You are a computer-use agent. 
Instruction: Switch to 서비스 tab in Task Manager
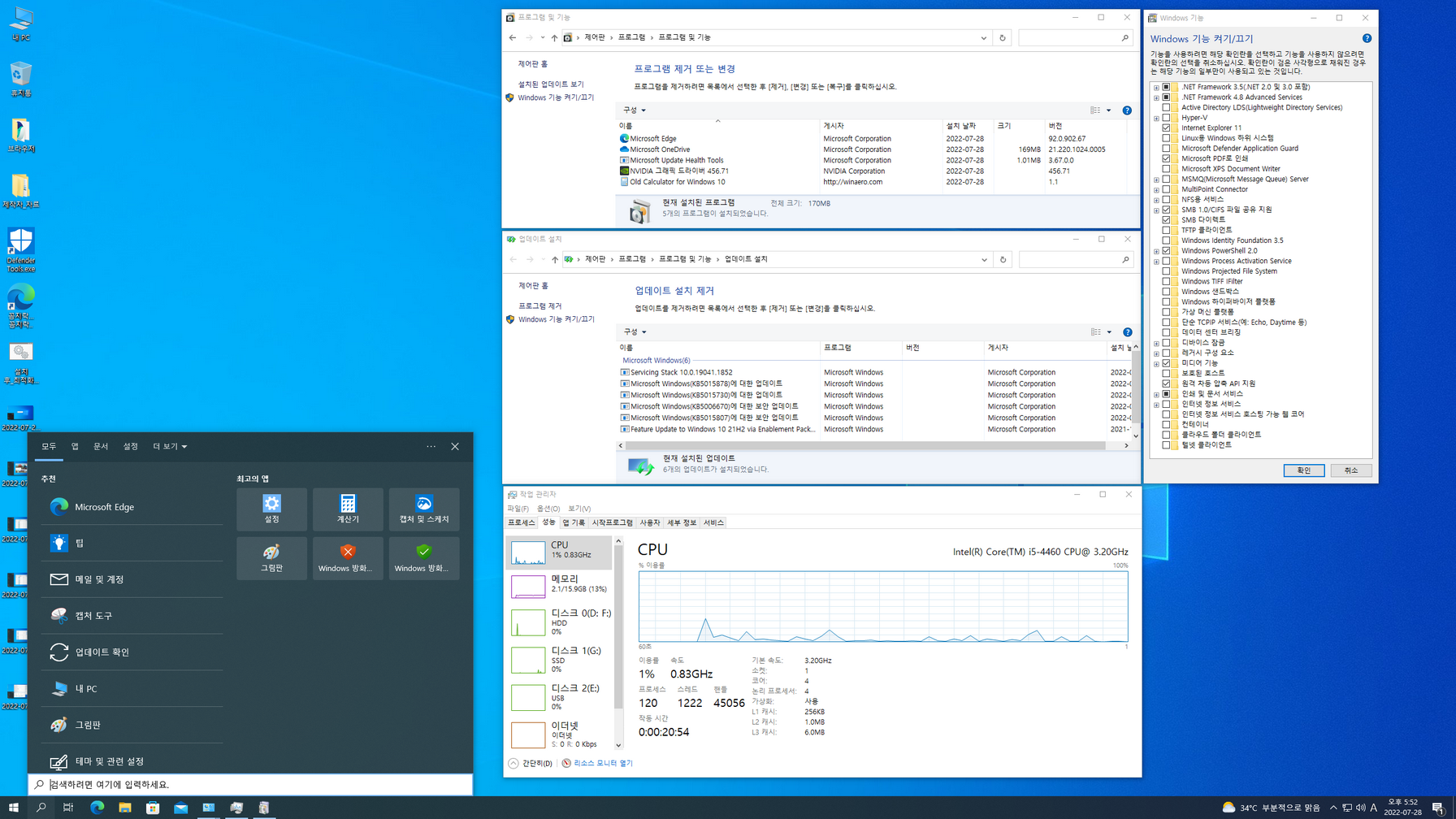pyautogui.click(x=713, y=523)
